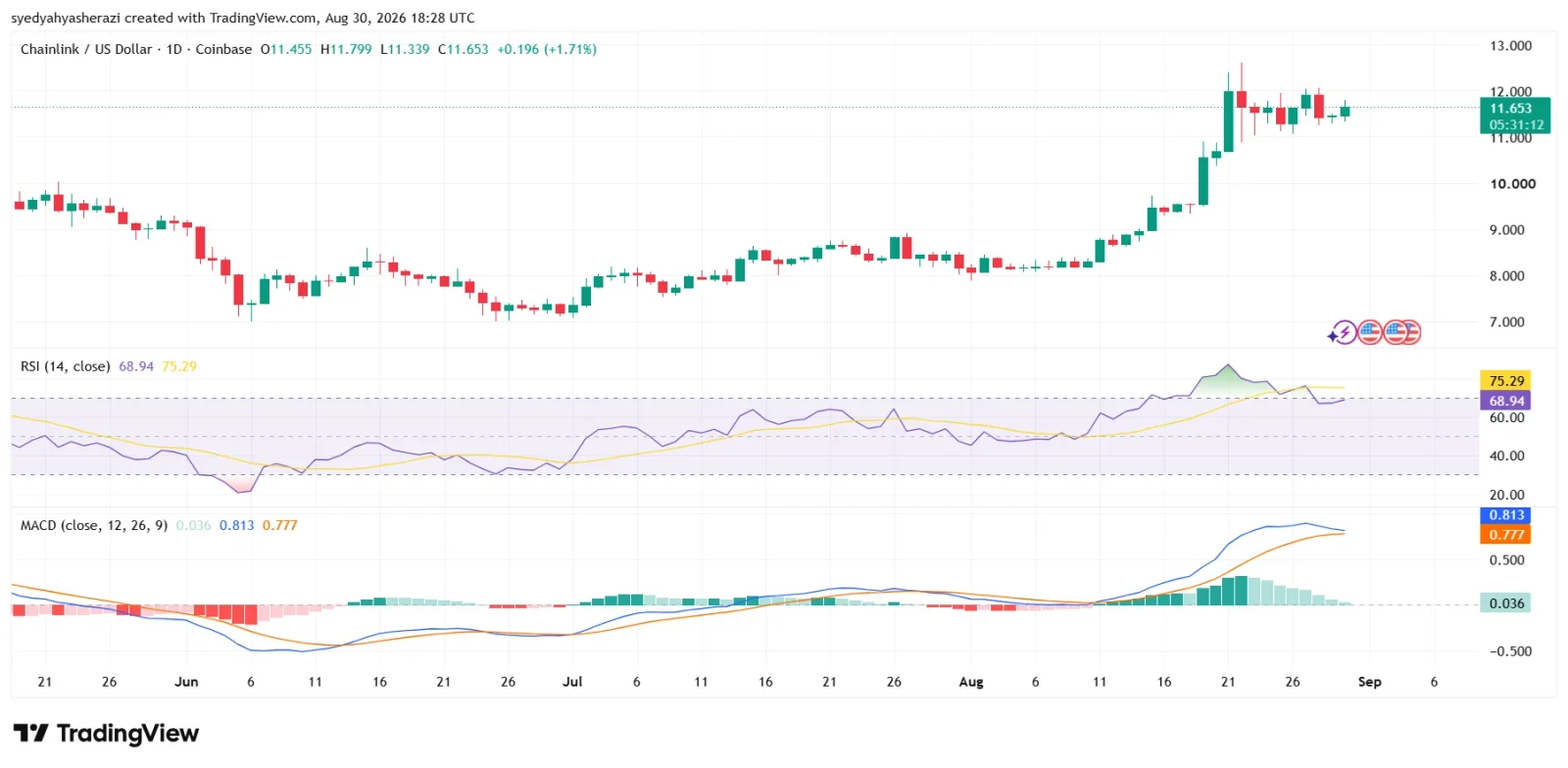Select the "1D" interval label
The width and height of the screenshot is (1568, 768).
pos(174,49)
